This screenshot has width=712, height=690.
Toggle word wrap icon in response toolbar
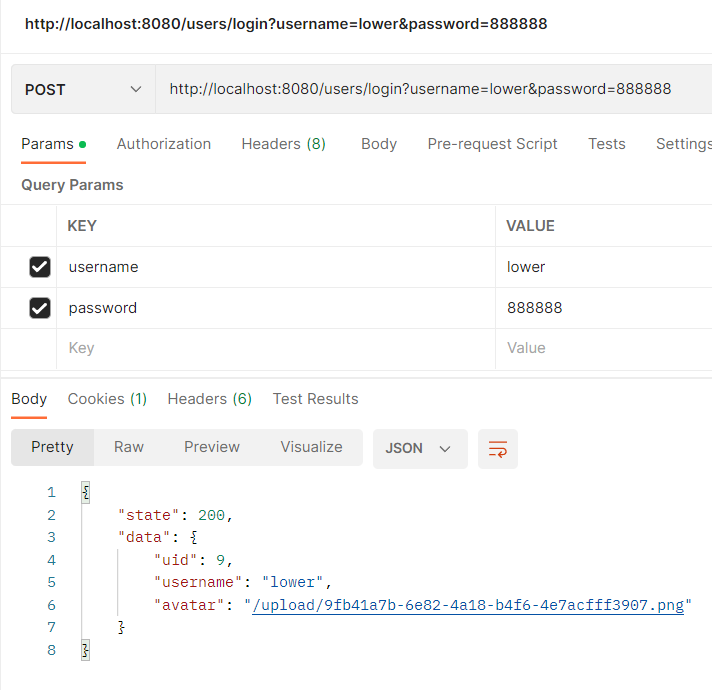tap(498, 449)
